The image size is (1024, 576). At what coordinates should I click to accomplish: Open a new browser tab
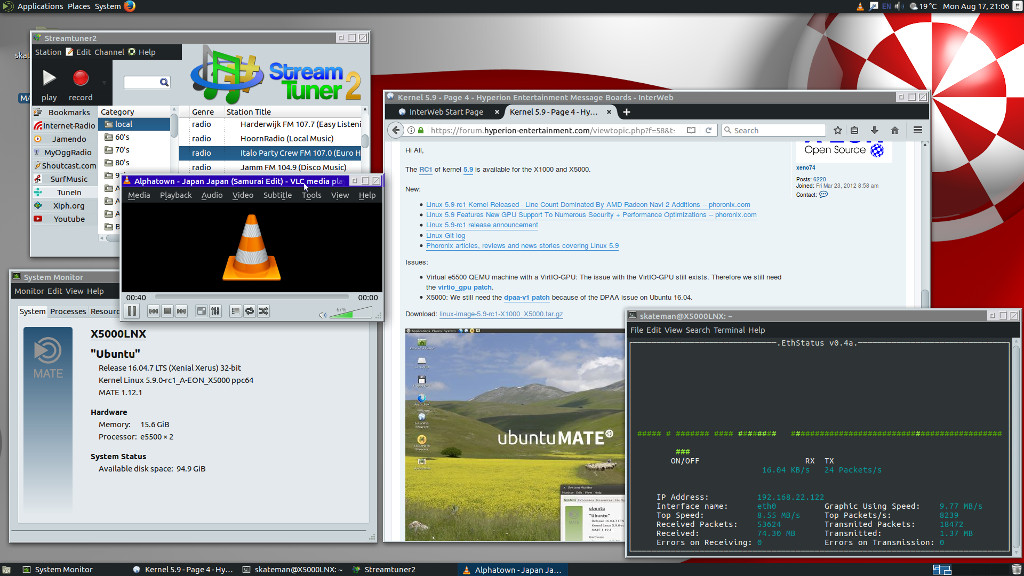tap(626, 112)
